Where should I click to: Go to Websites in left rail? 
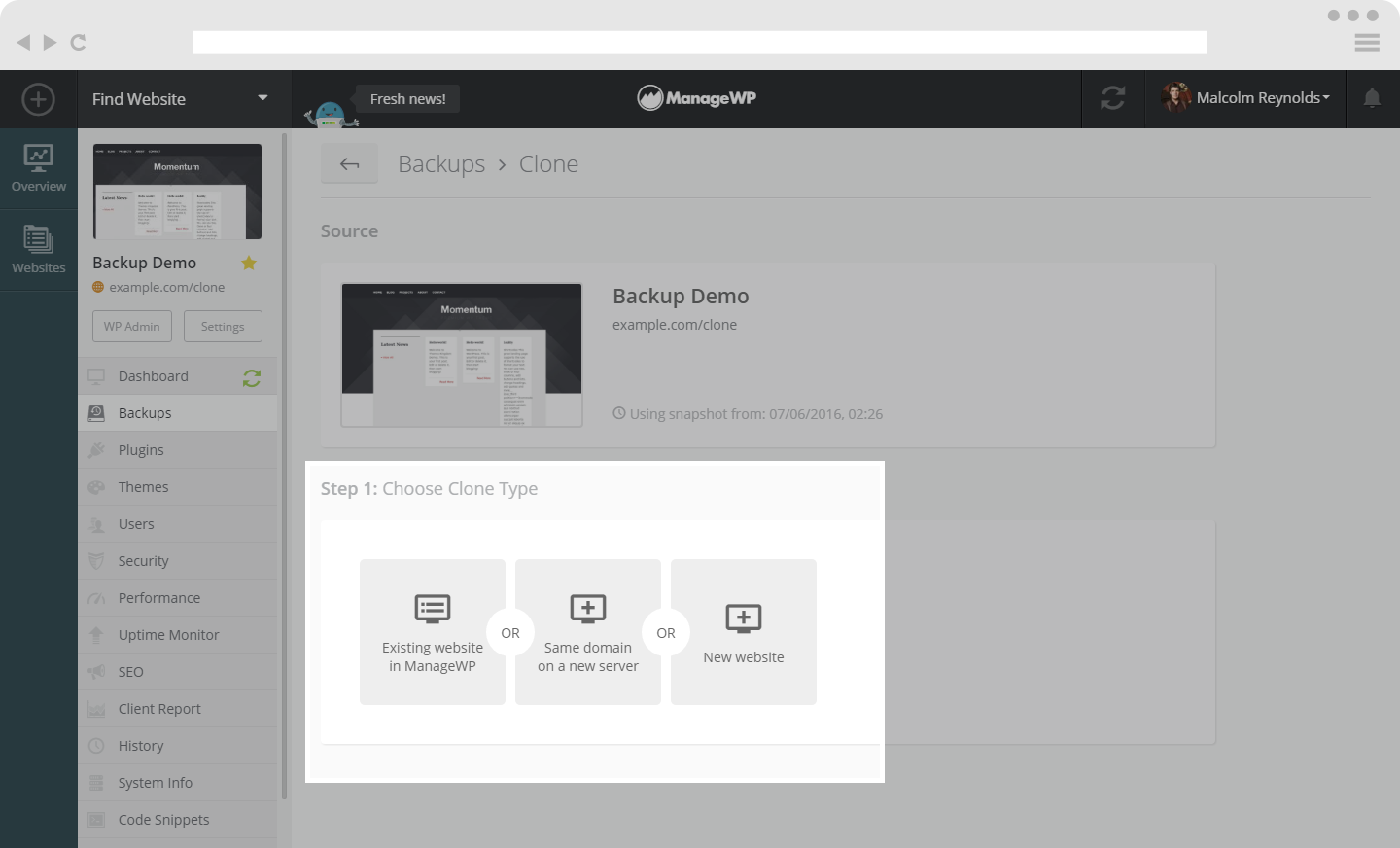[x=39, y=250]
